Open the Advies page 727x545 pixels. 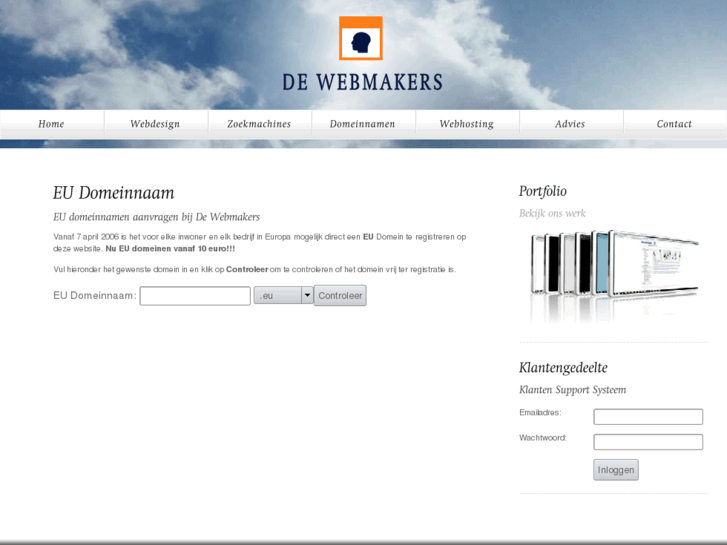click(x=570, y=124)
